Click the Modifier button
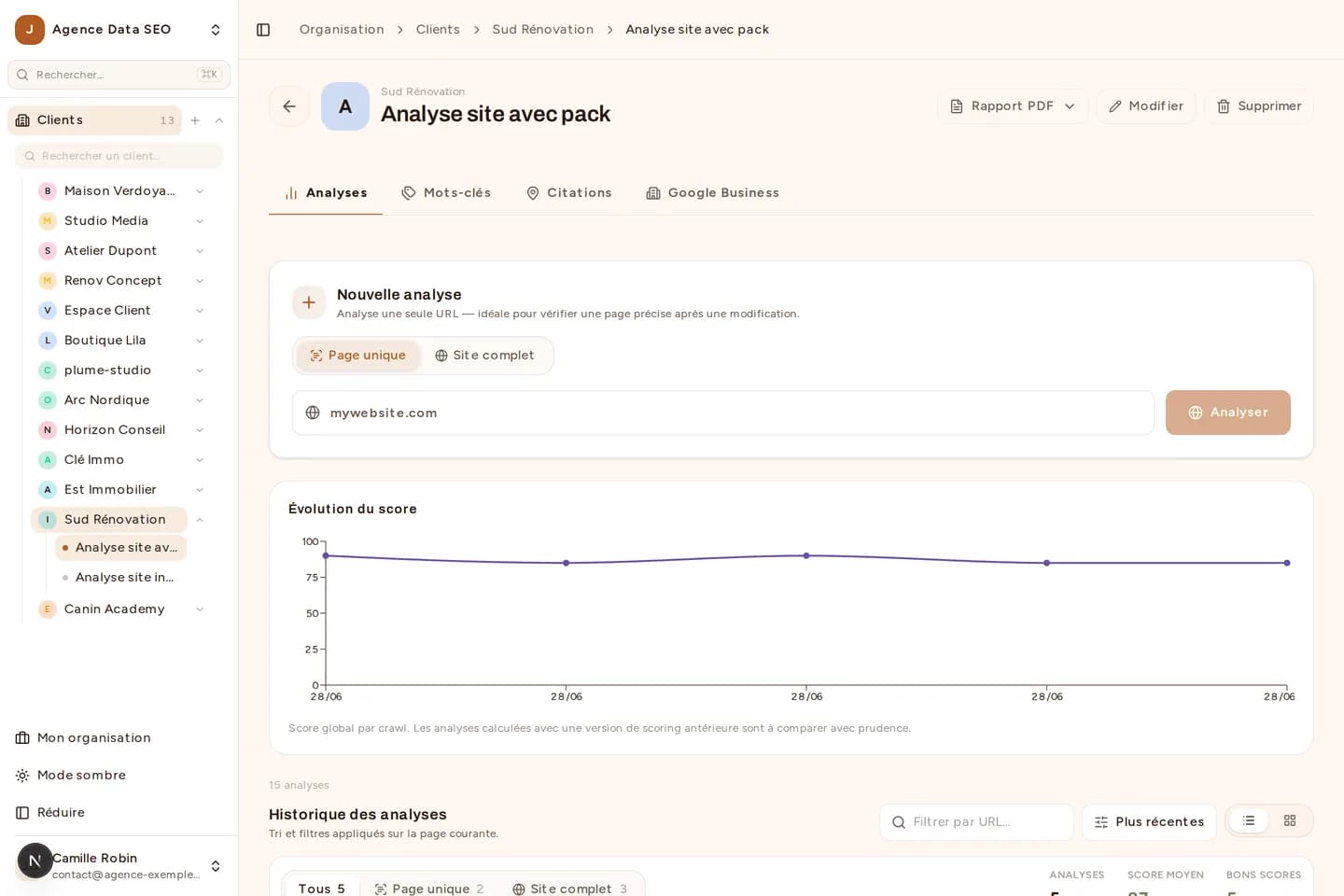 1146,106
